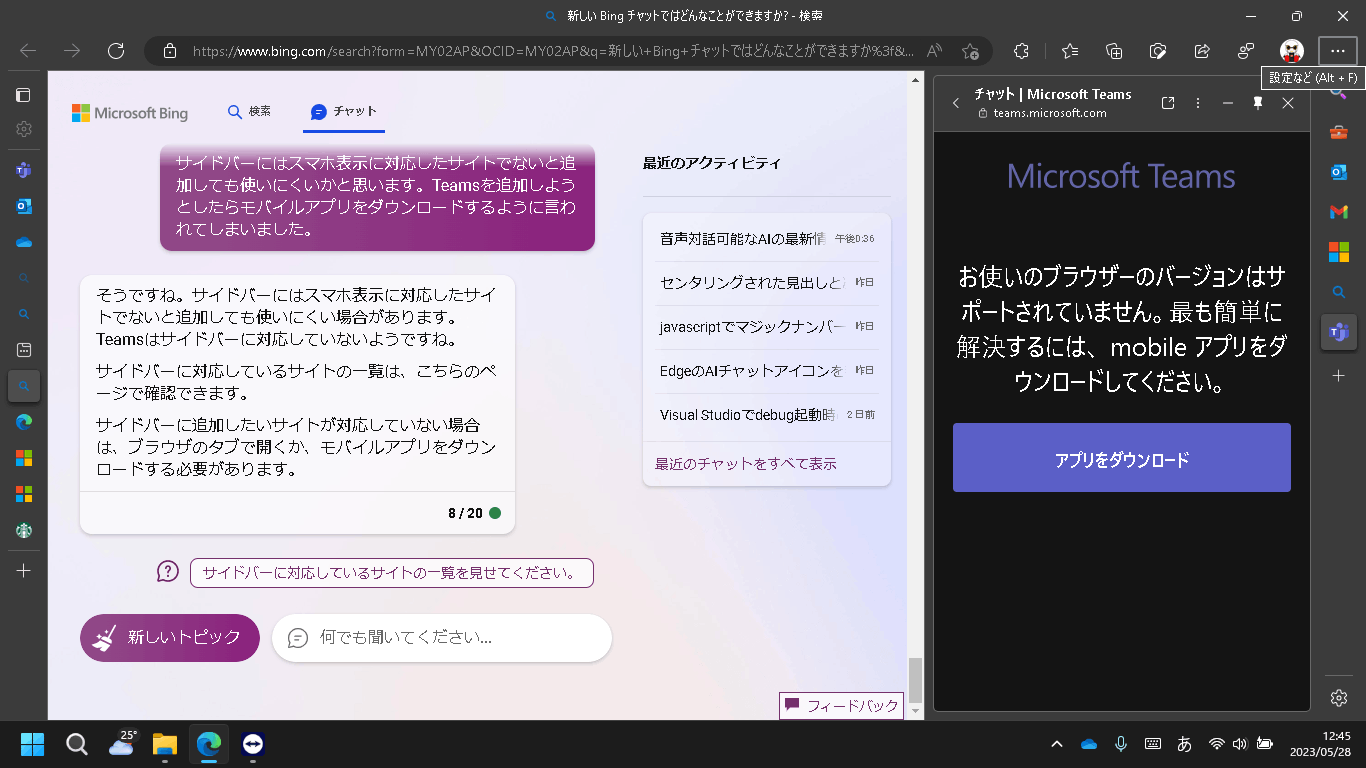The image size is (1366, 768).
Task: Select suggested question about サイドバー対応サイト一覧
Action: click(391, 573)
